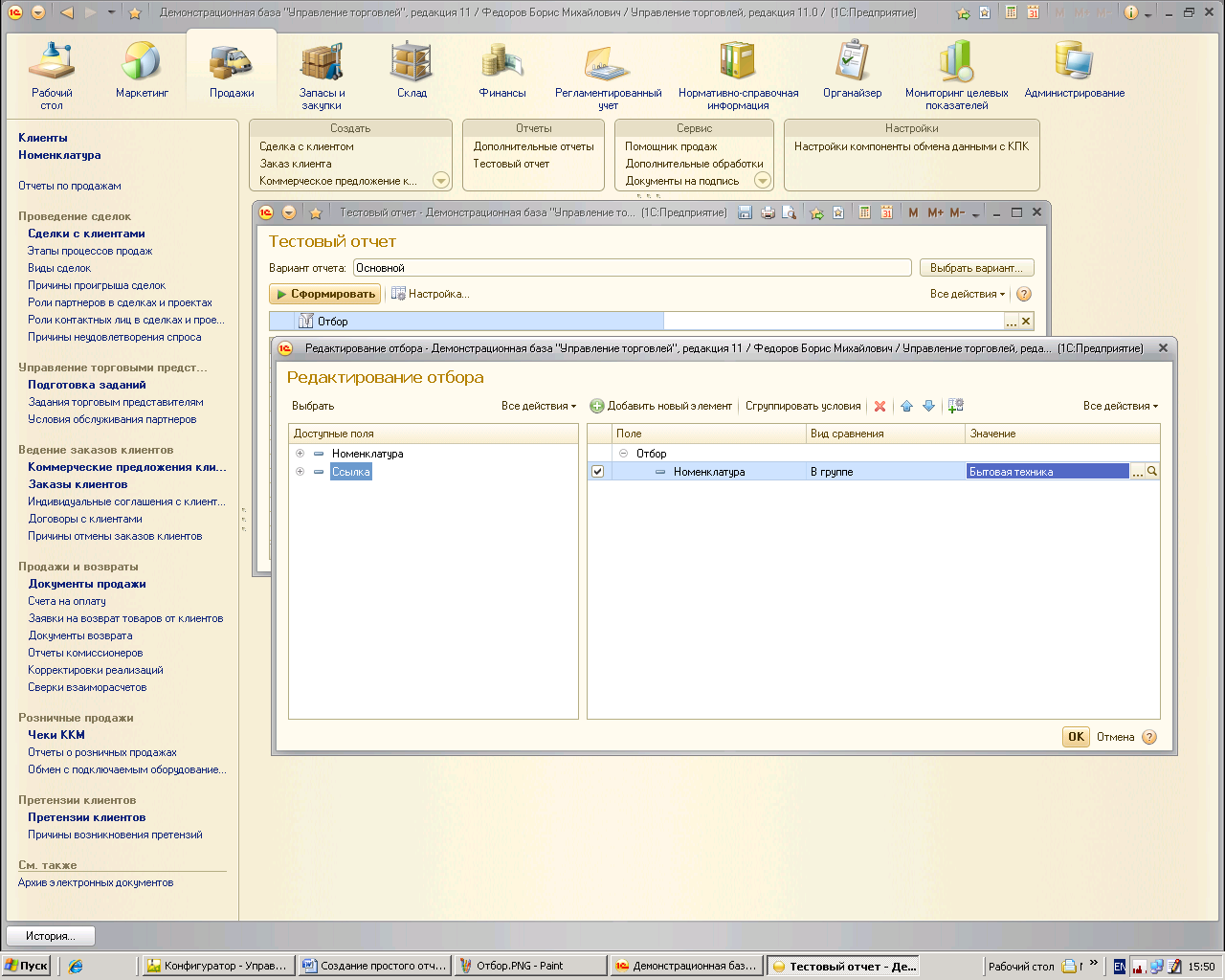The width and height of the screenshot is (1225, 980).
Task: Click calculator icon in Тестовый отчет titlebar
Action: 864,212
